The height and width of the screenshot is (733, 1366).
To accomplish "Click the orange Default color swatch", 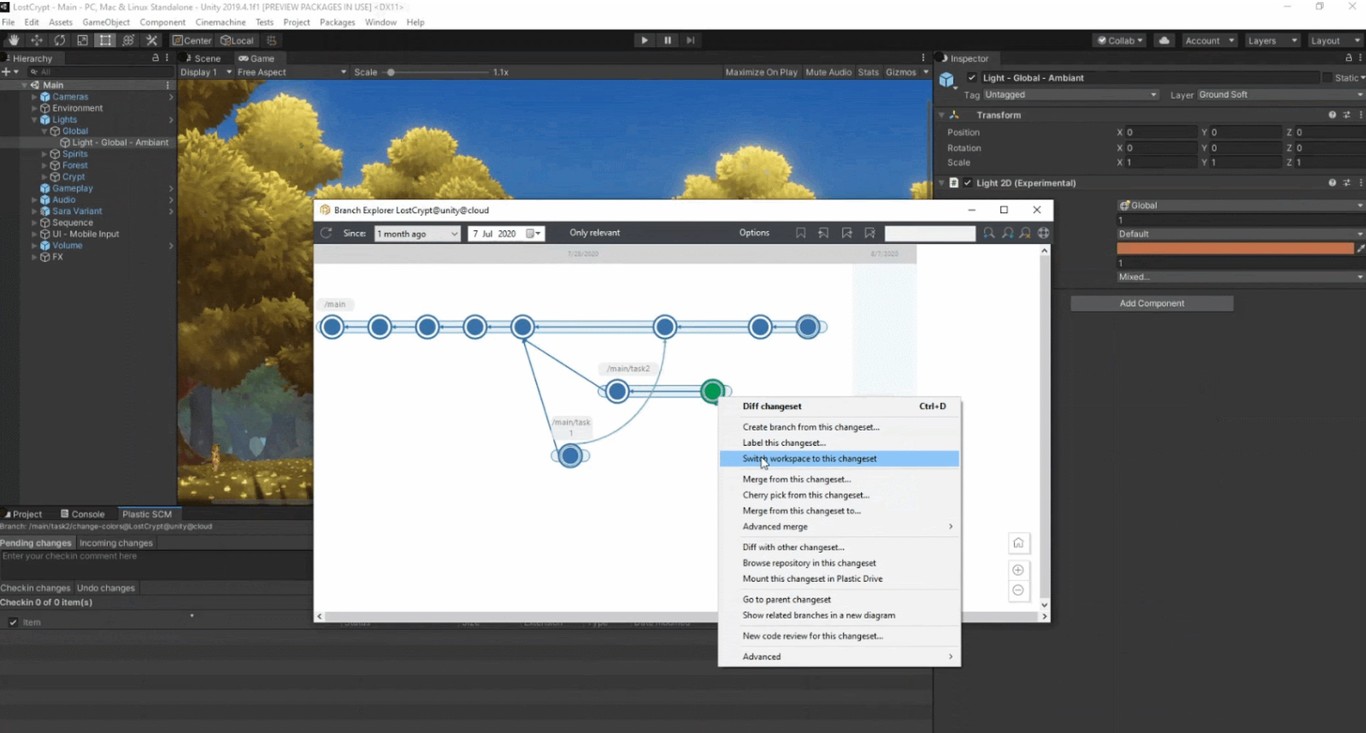I will (x=1235, y=248).
